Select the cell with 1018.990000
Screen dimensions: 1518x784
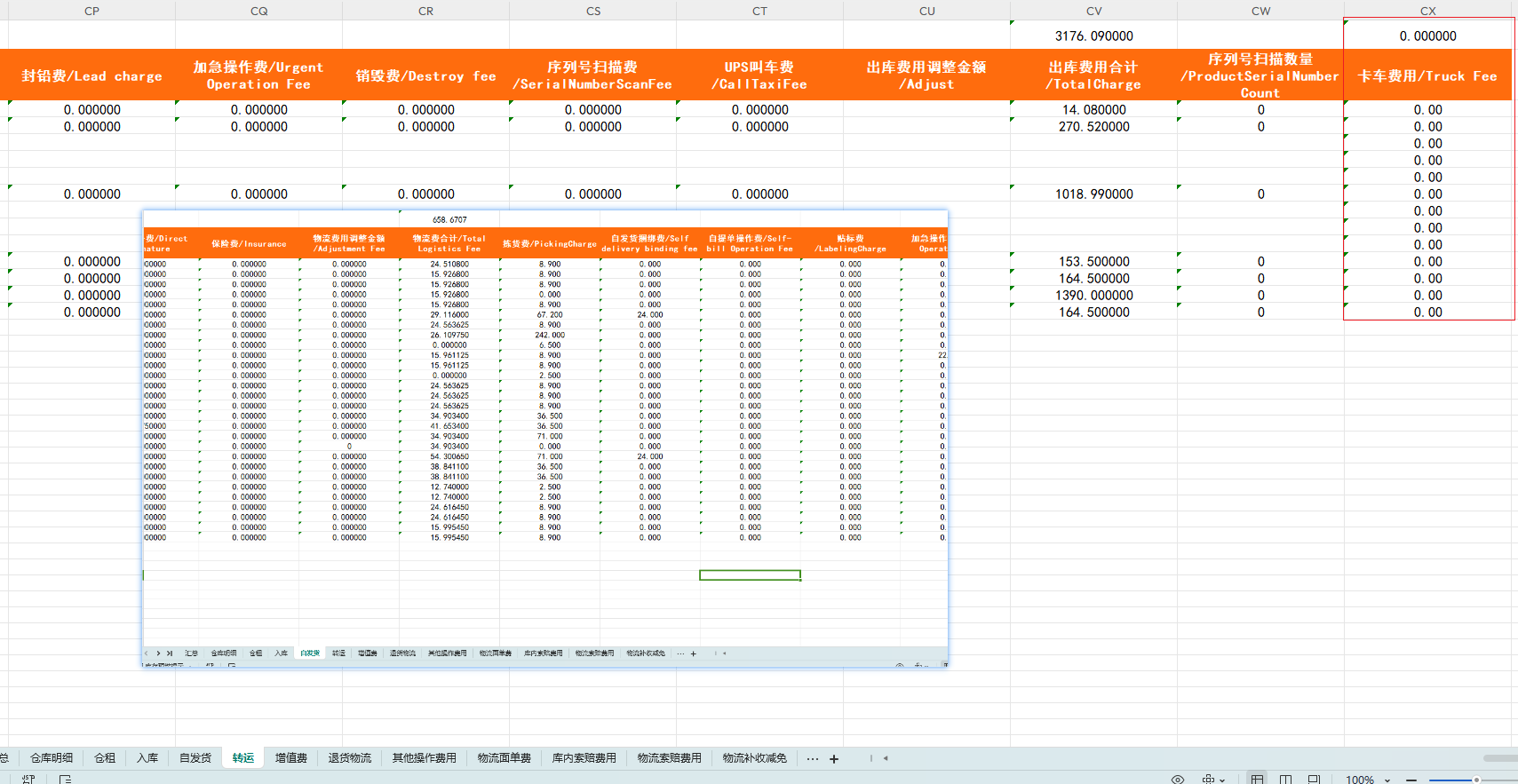(1093, 194)
